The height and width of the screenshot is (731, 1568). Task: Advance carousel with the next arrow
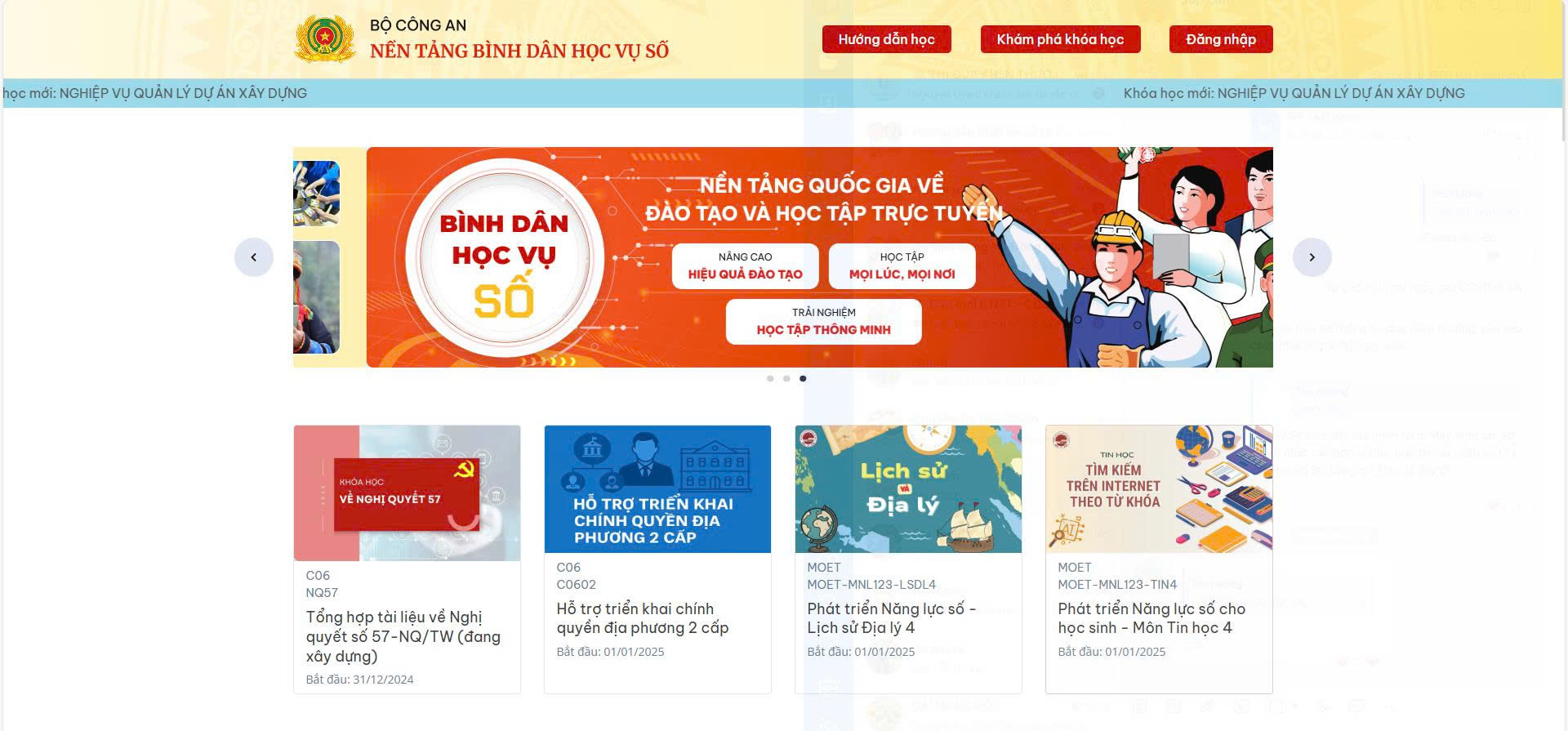[1312, 257]
